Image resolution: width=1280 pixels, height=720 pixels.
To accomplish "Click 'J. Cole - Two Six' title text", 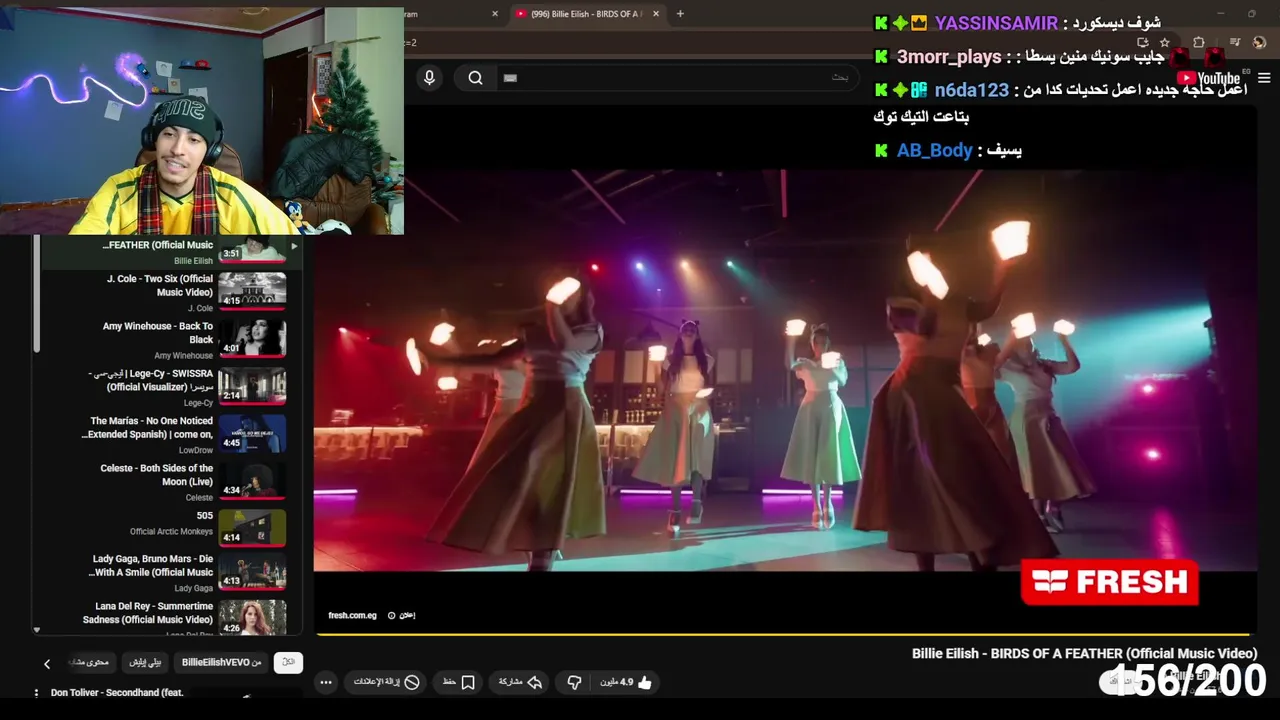I will (160, 285).
